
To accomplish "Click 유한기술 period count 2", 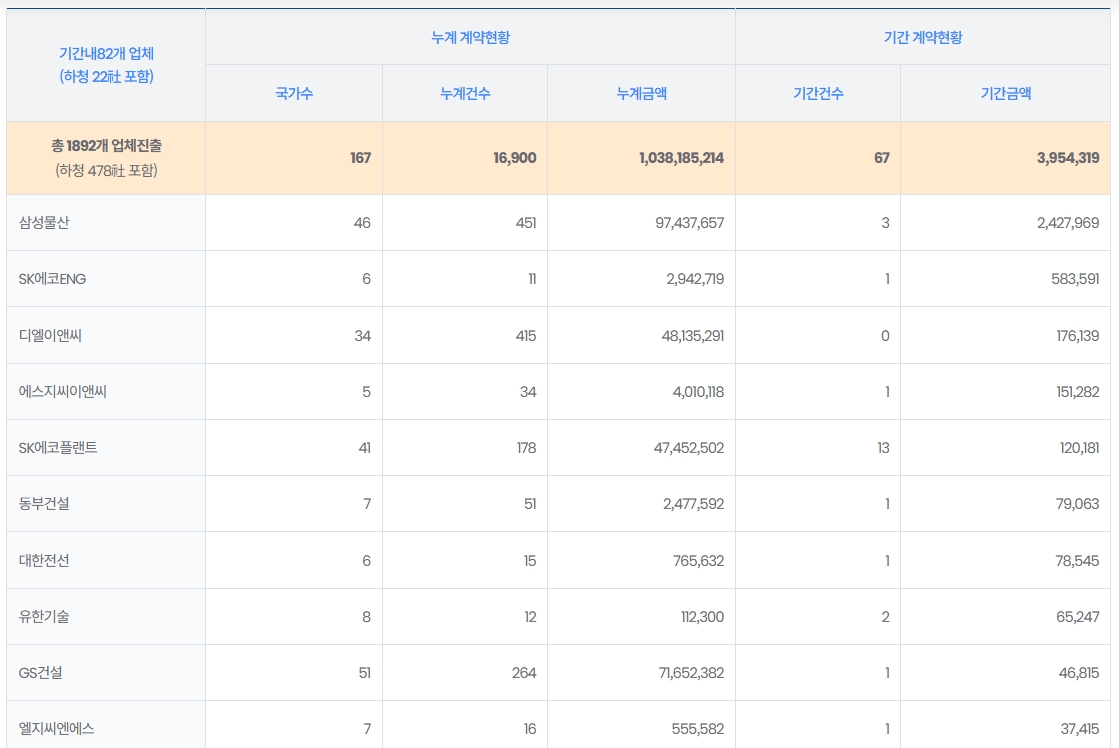I will click(x=886, y=617).
